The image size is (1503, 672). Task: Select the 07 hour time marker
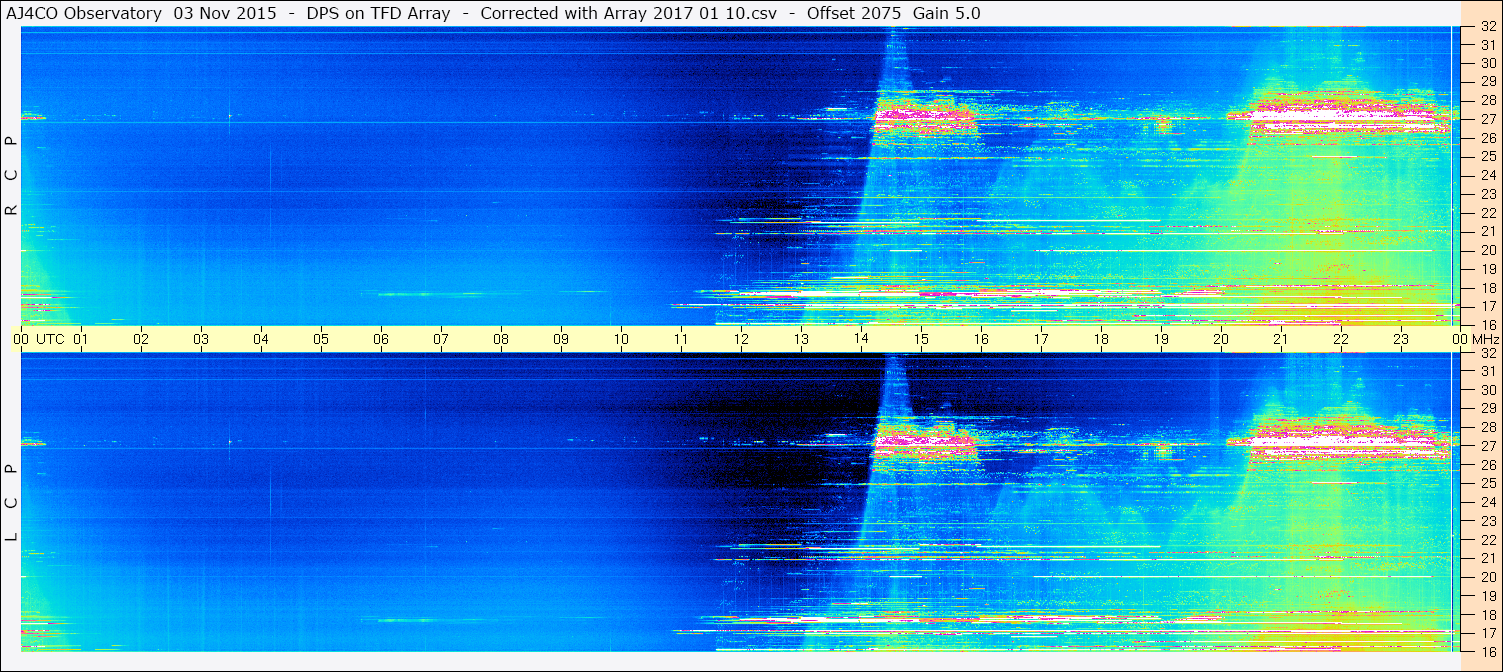(x=441, y=339)
